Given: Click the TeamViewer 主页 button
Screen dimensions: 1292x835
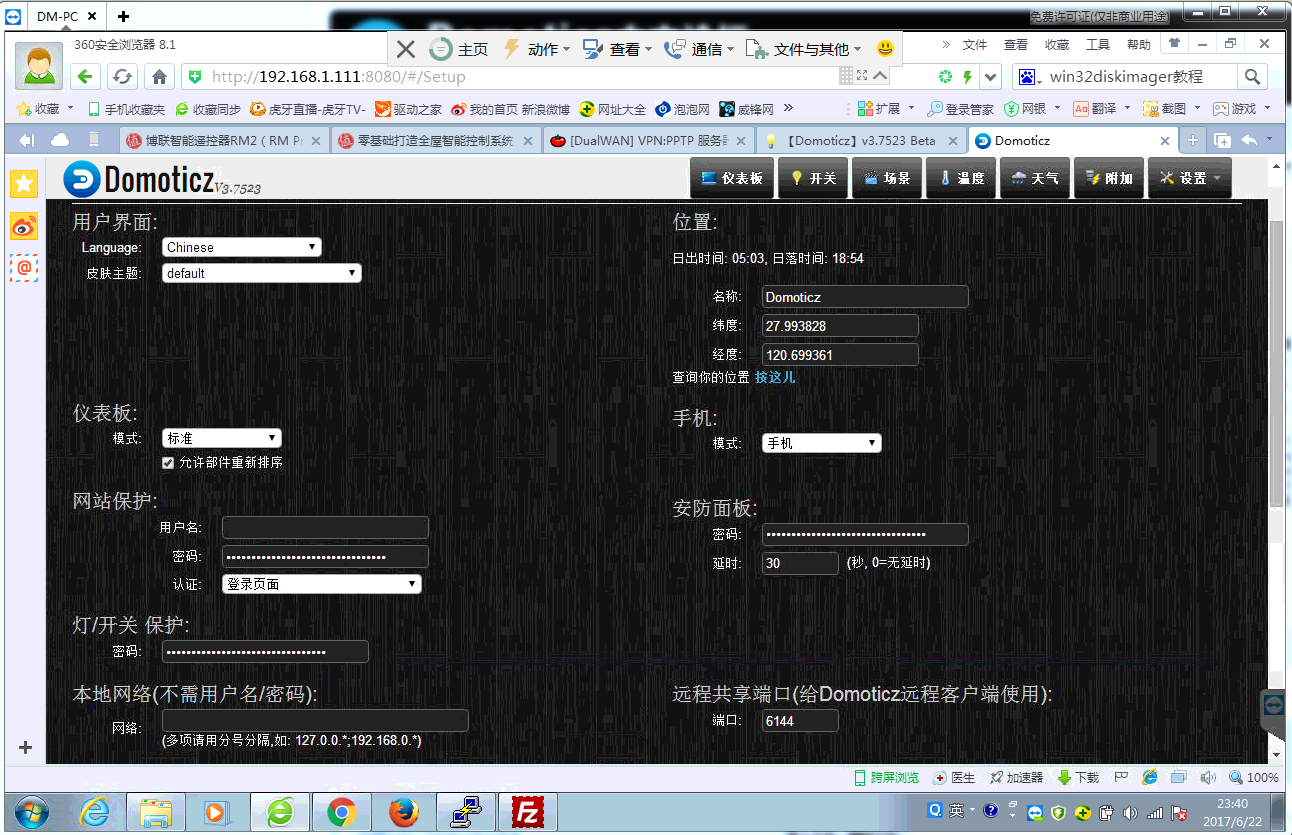Looking at the screenshot, I should 459,49.
